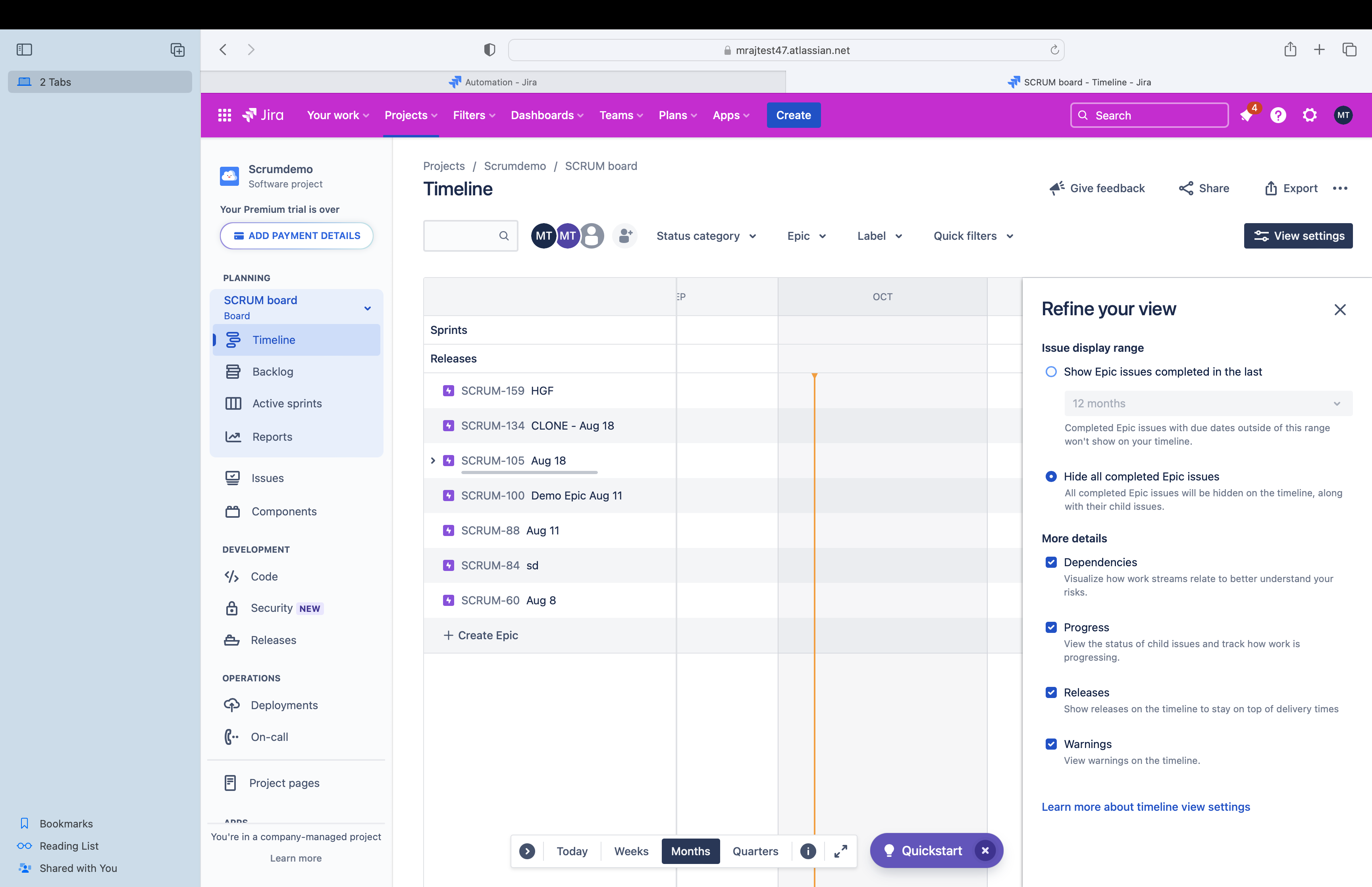This screenshot has width=1372, height=887.
Task: Open the Jira app switcher grid
Action: point(224,115)
